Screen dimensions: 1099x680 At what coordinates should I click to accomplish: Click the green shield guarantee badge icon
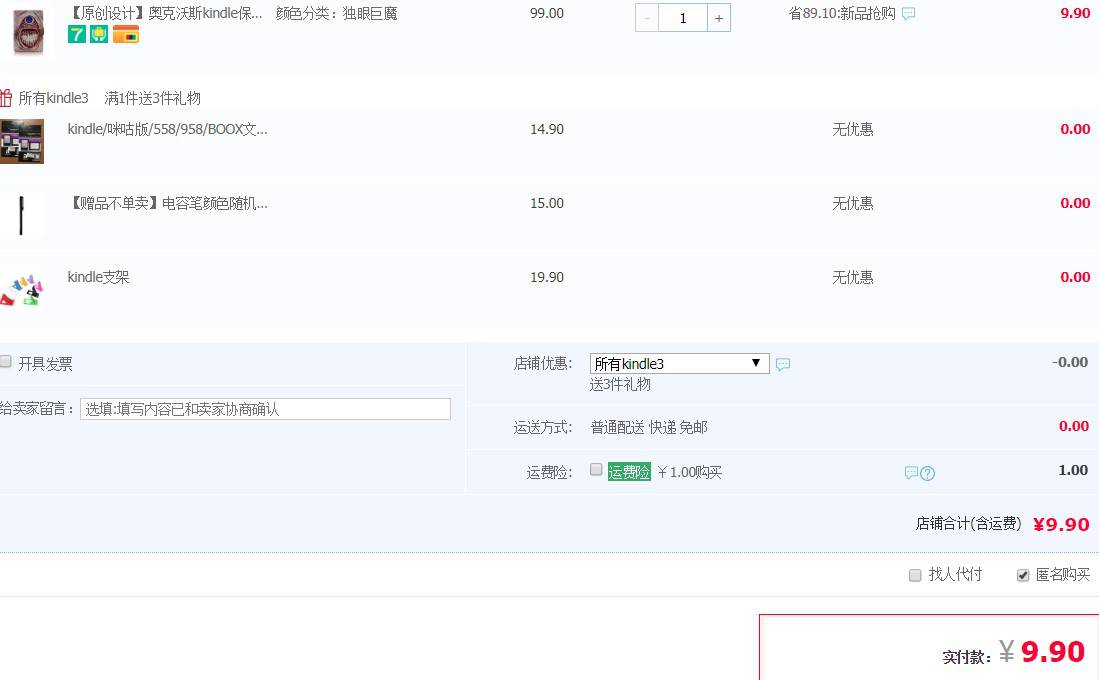click(x=99, y=35)
